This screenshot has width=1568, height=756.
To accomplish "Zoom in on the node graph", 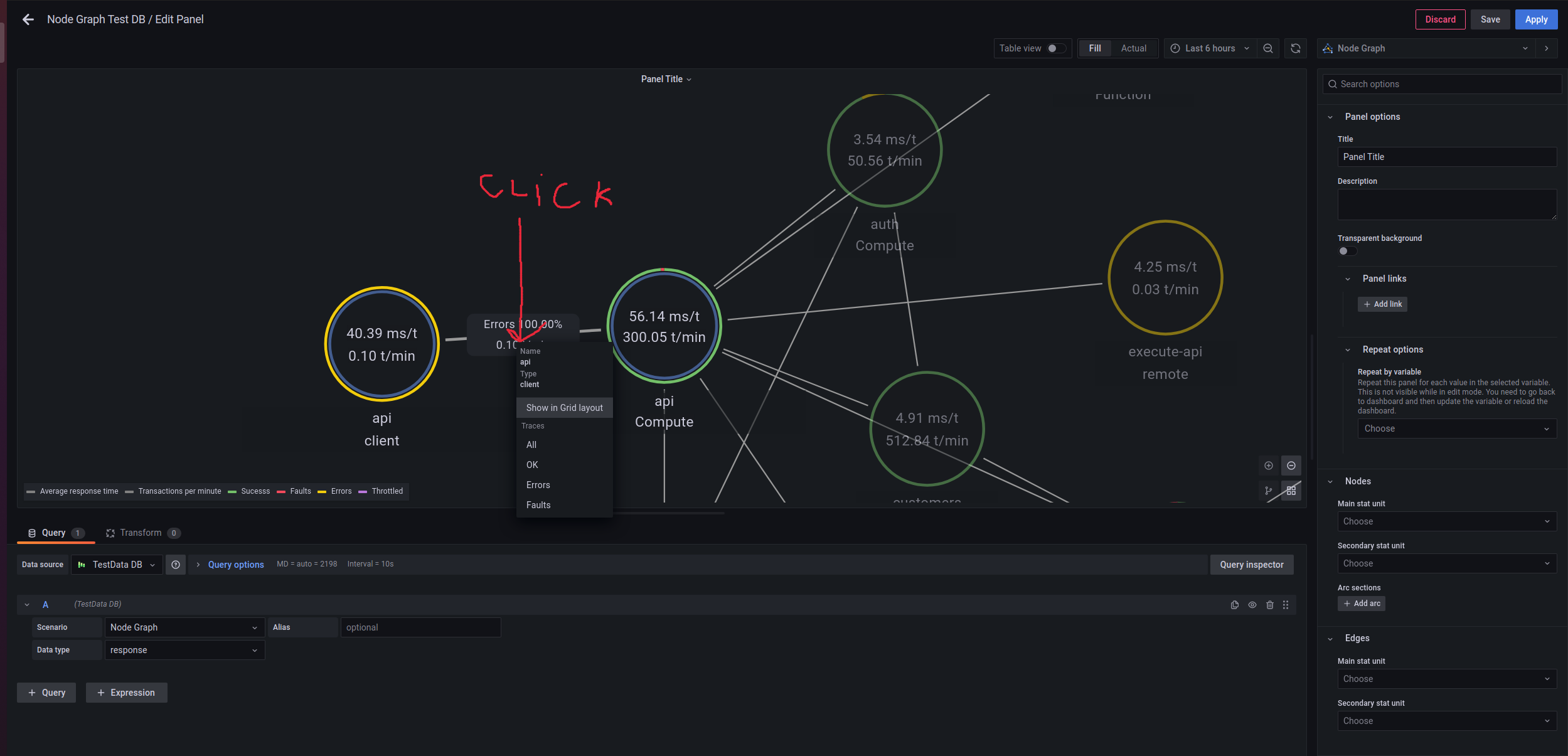I will point(1268,466).
